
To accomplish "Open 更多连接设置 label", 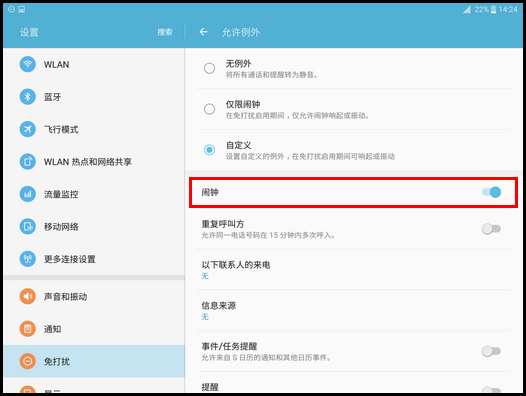I will pyautogui.click(x=70, y=259).
